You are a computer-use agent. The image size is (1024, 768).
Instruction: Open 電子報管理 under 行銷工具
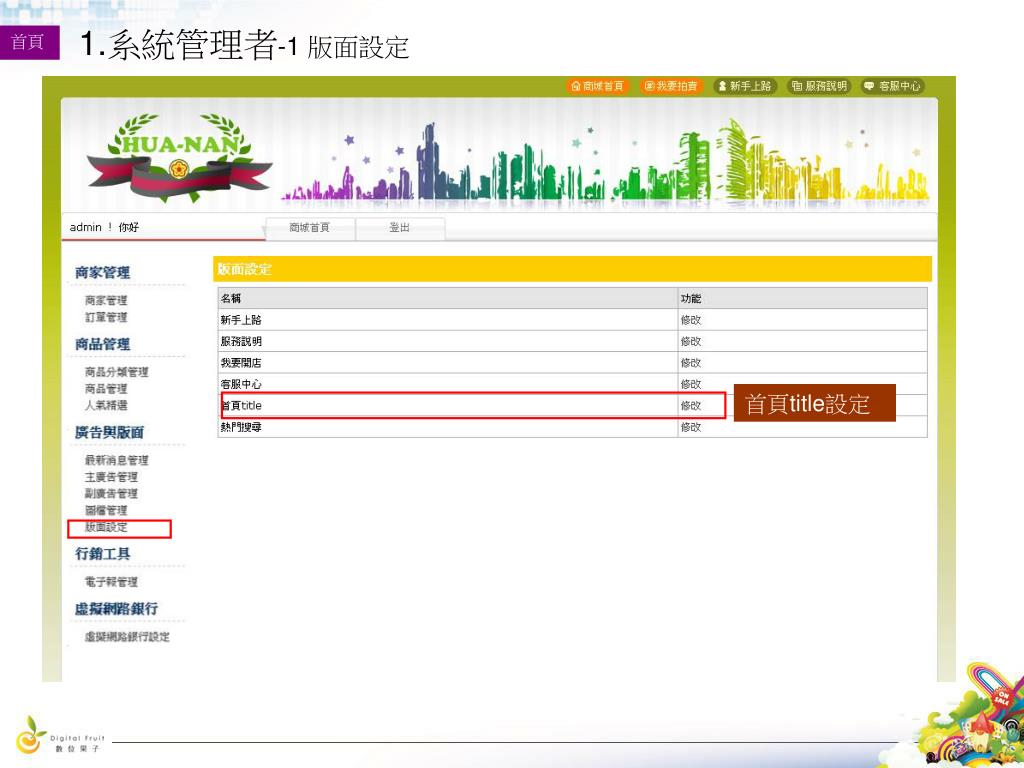click(111, 582)
